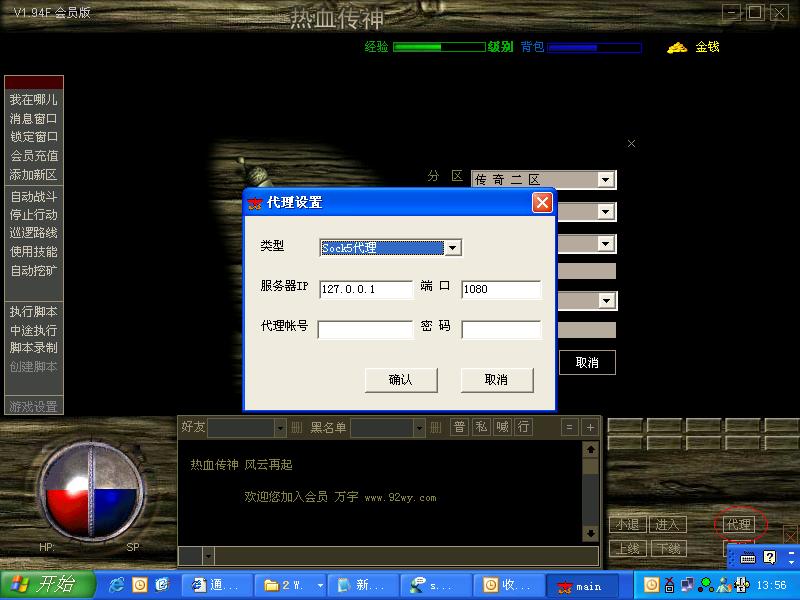
Task: Open the network monitors tray icon
Action: pos(688,585)
